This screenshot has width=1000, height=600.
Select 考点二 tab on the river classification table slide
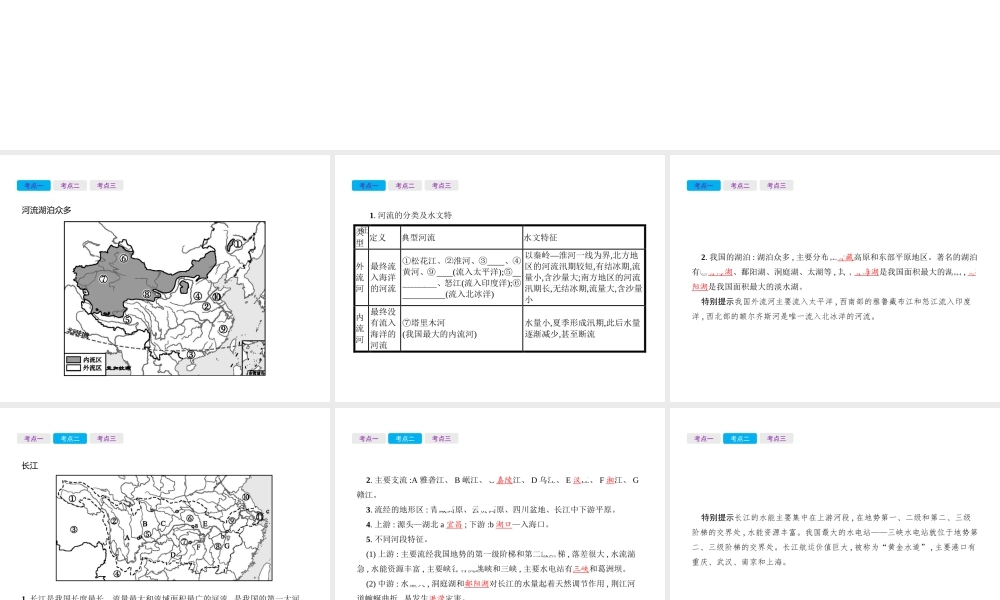pyautogui.click(x=405, y=186)
